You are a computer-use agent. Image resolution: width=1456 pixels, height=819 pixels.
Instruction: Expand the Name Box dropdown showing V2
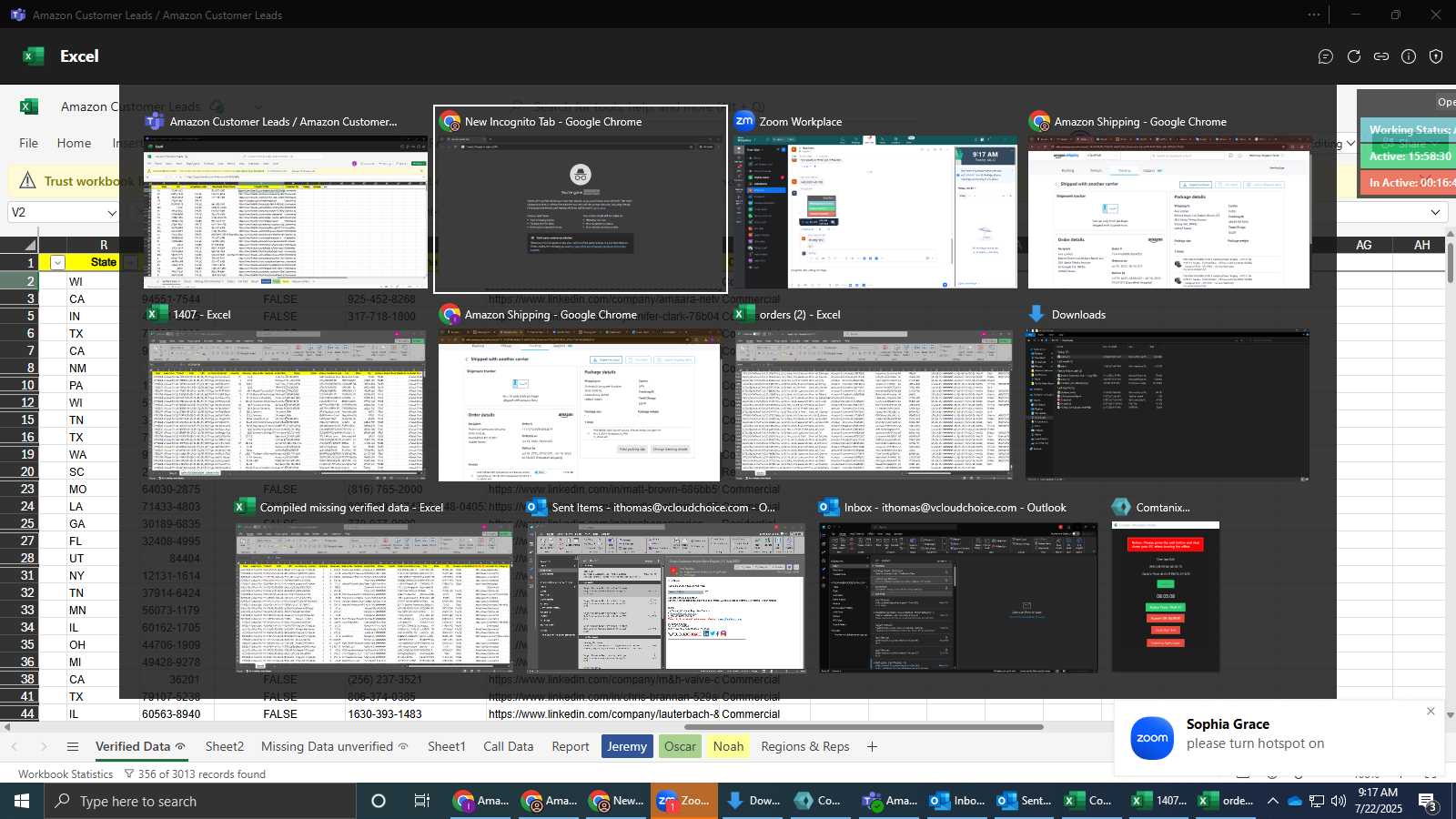(x=112, y=213)
